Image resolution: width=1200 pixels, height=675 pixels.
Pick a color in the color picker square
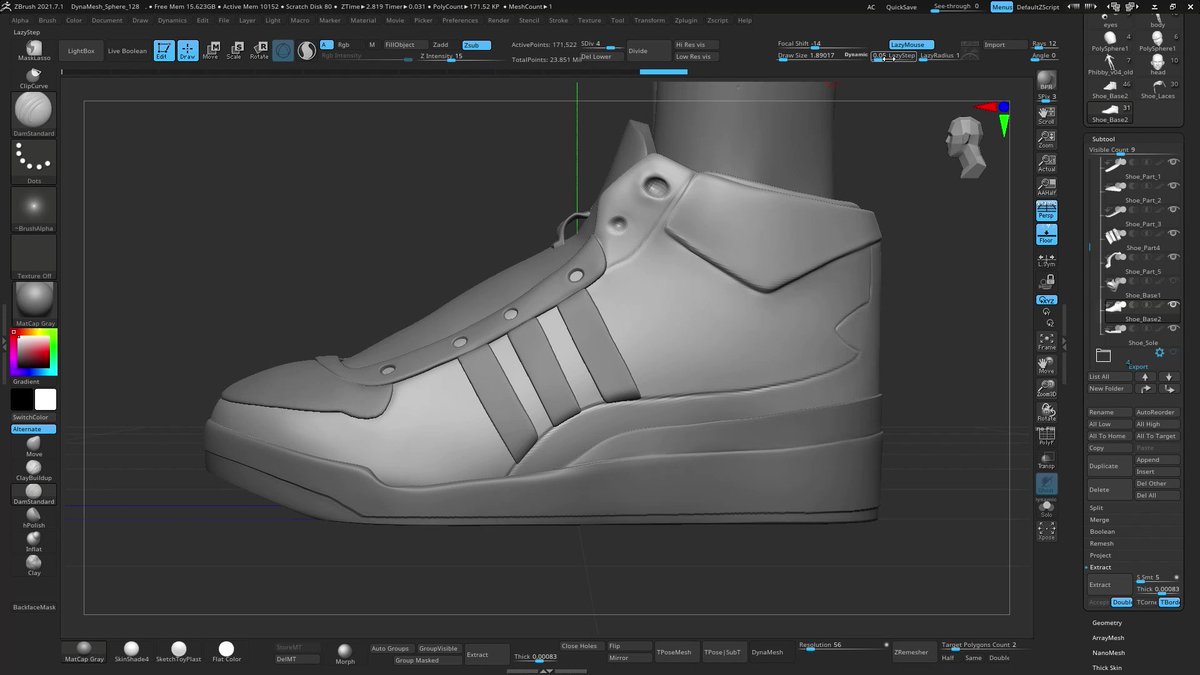point(33,352)
